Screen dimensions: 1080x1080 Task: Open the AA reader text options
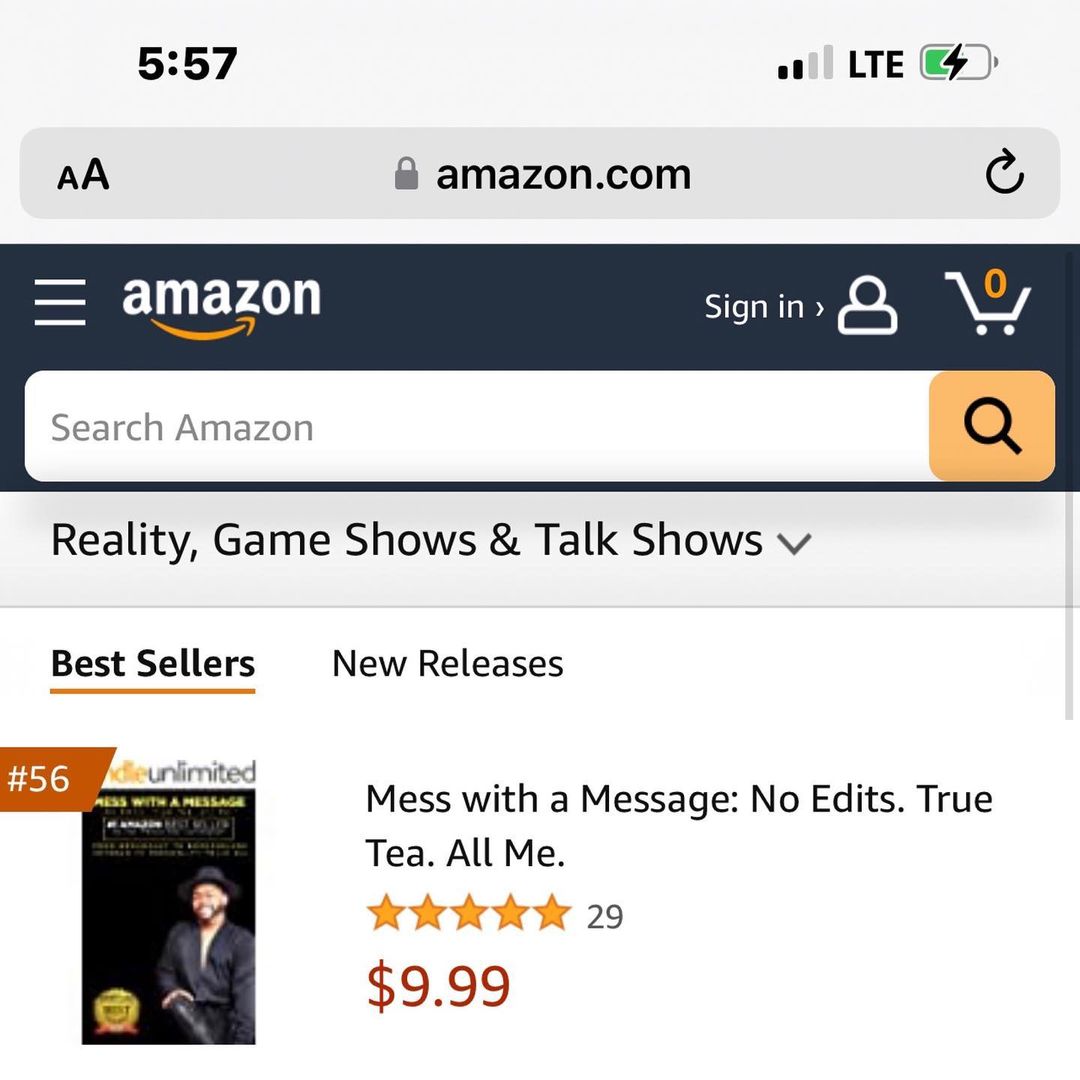click(x=83, y=174)
